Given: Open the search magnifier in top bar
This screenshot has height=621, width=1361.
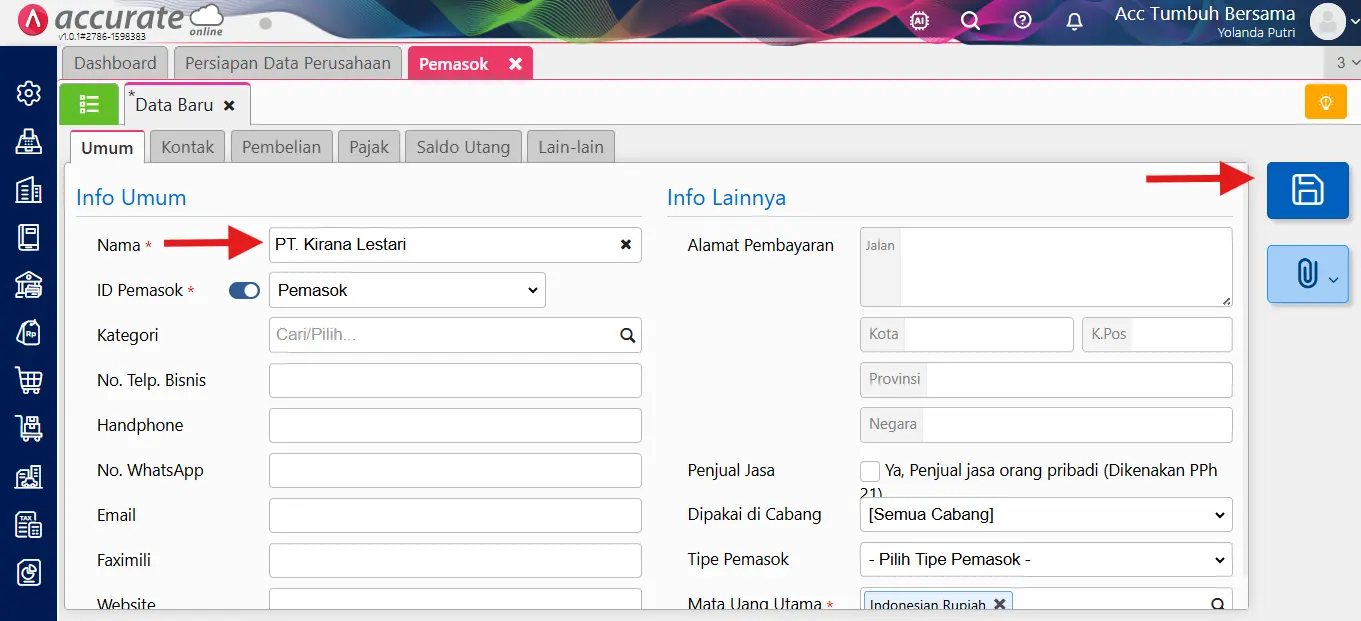Looking at the screenshot, I should point(970,20).
